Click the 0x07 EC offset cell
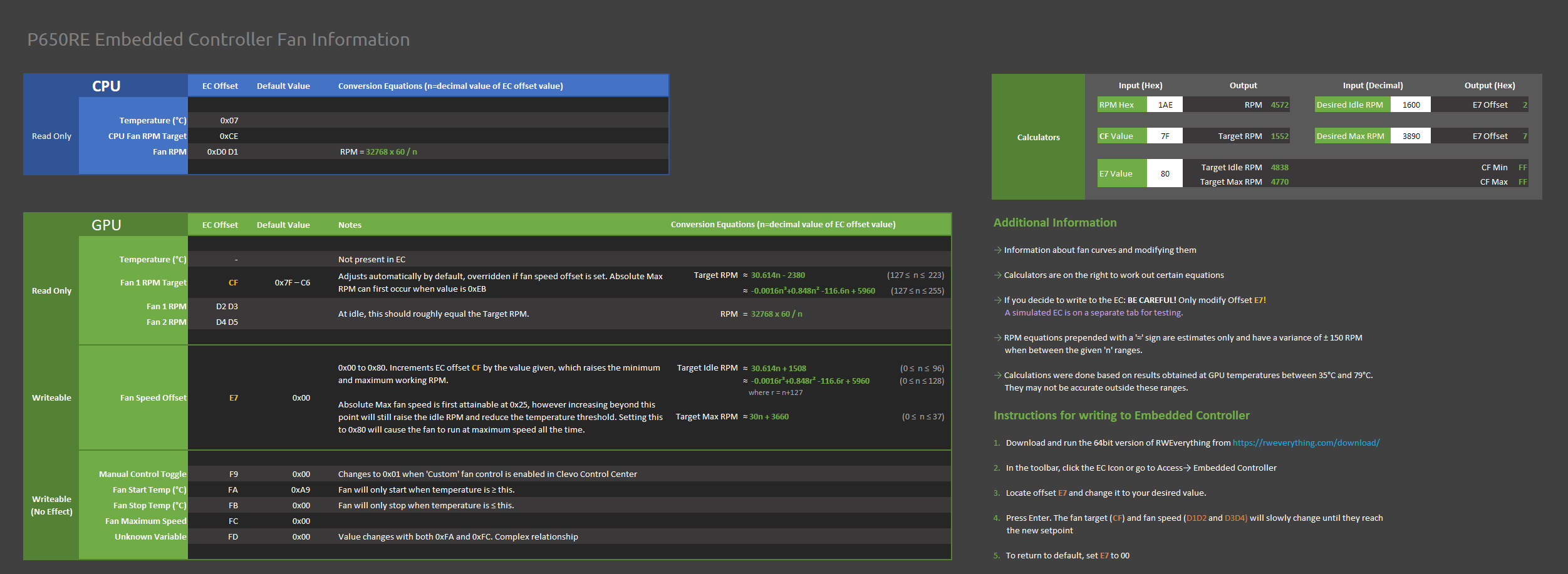Image resolution: width=1568 pixels, height=574 pixels. (x=229, y=120)
